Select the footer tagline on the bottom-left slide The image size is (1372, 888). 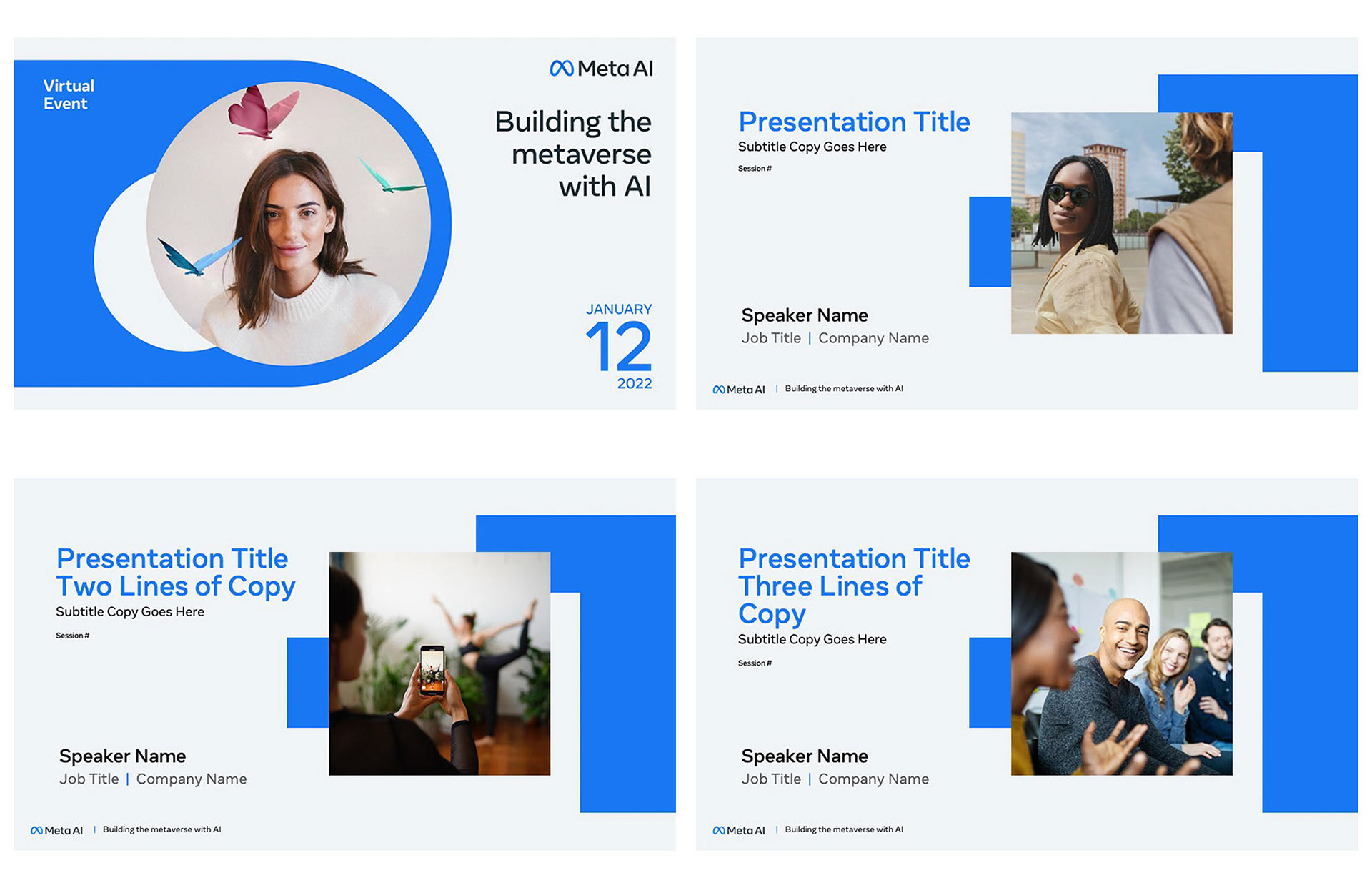pyautogui.click(x=161, y=829)
